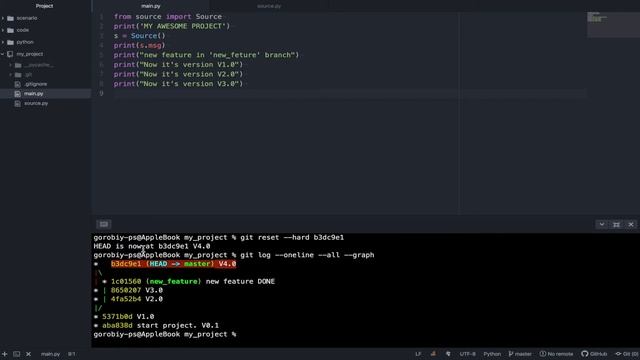Open the Git panel from the status bar

627,354
